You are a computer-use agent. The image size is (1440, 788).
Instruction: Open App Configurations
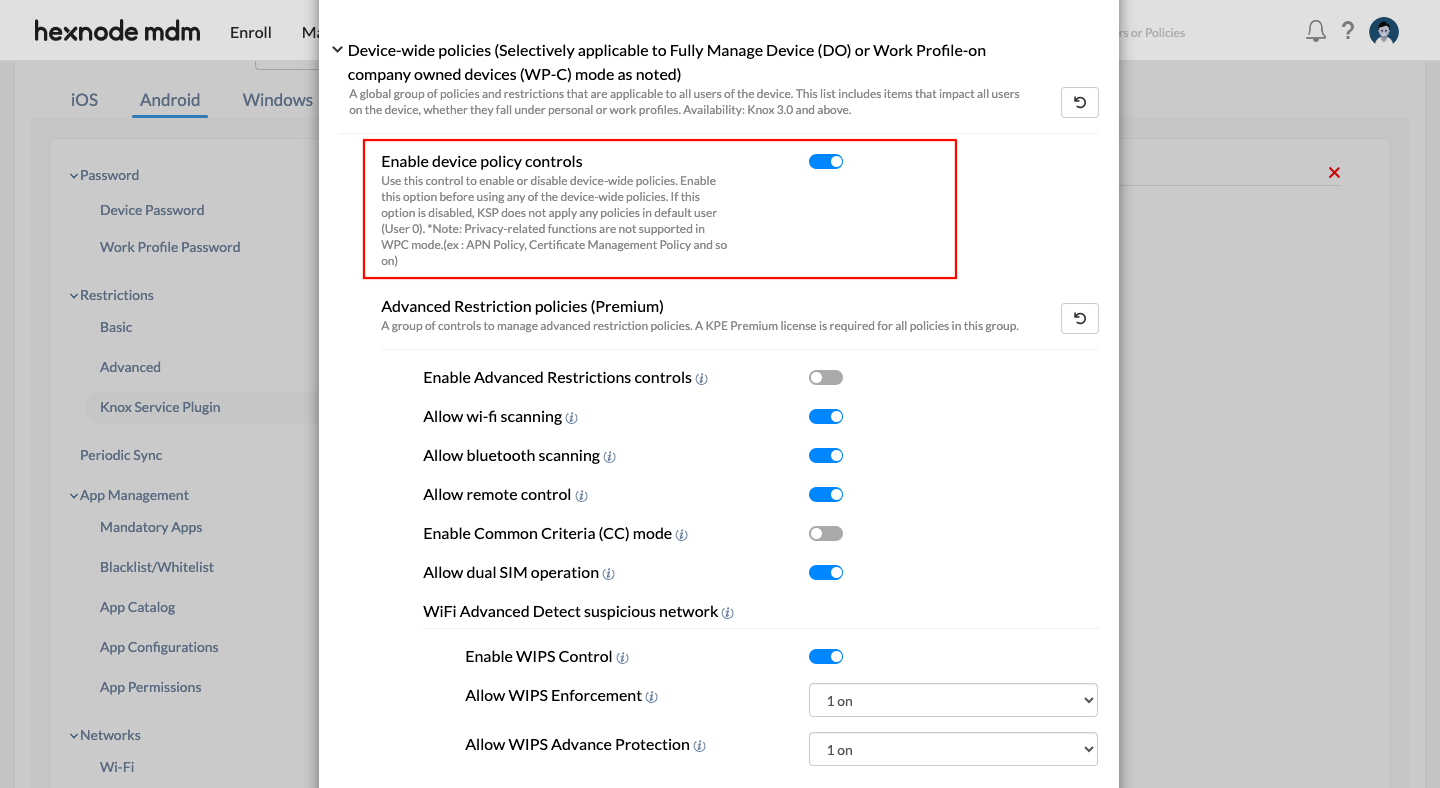(159, 647)
